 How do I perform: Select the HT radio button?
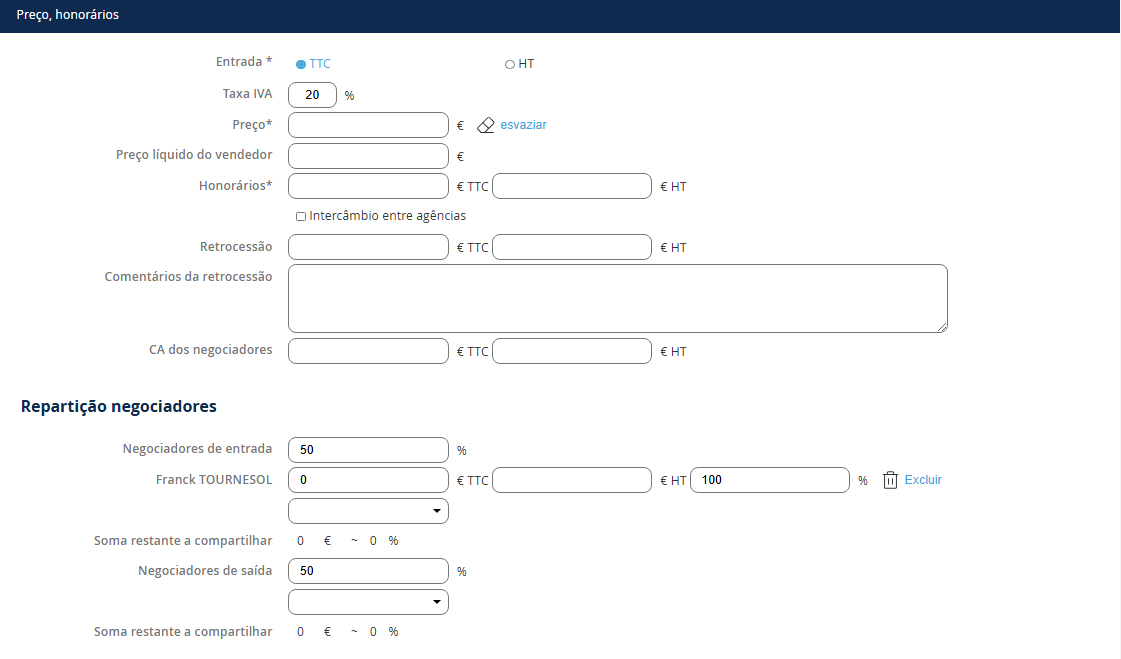[510, 64]
